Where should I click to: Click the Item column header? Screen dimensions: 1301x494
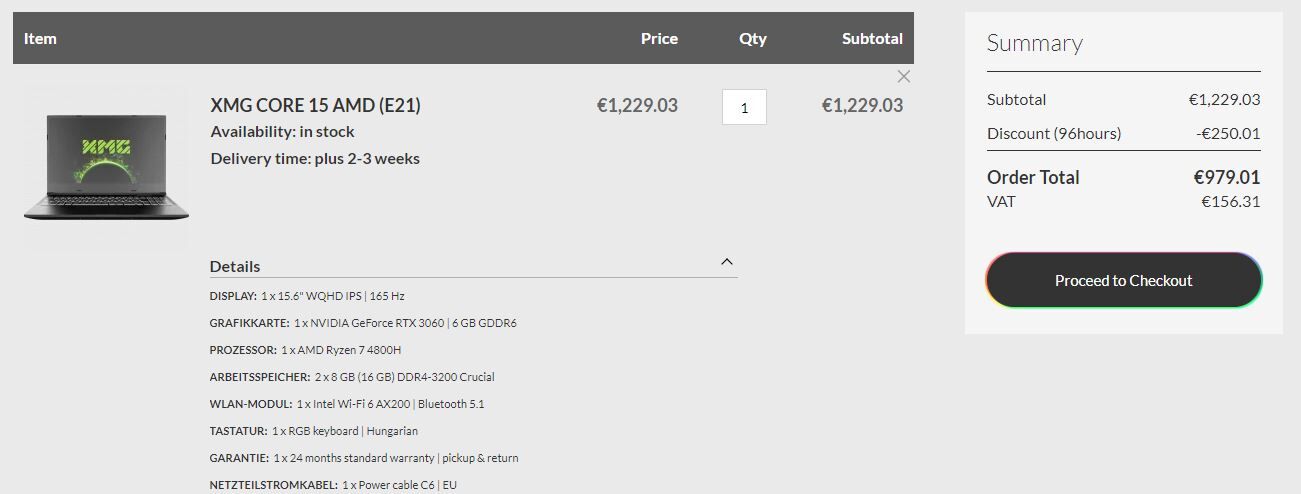tap(40, 38)
